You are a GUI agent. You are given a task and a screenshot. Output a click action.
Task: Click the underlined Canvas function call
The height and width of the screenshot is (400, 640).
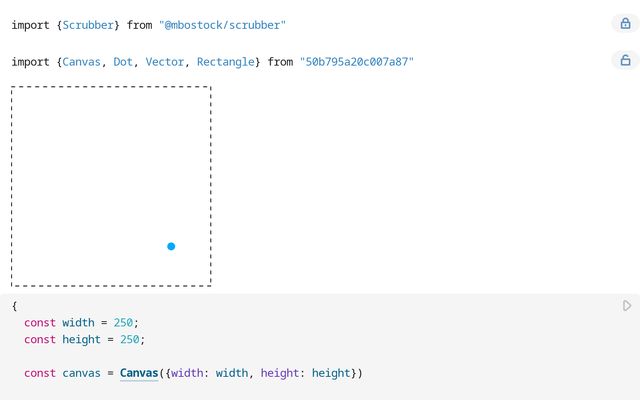139,373
